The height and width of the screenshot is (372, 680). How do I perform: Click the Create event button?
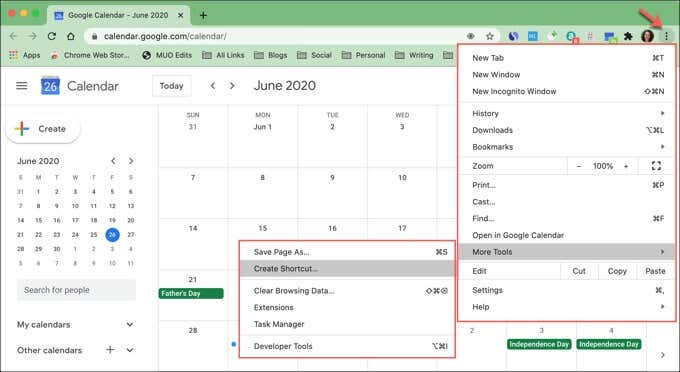[x=43, y=129]
